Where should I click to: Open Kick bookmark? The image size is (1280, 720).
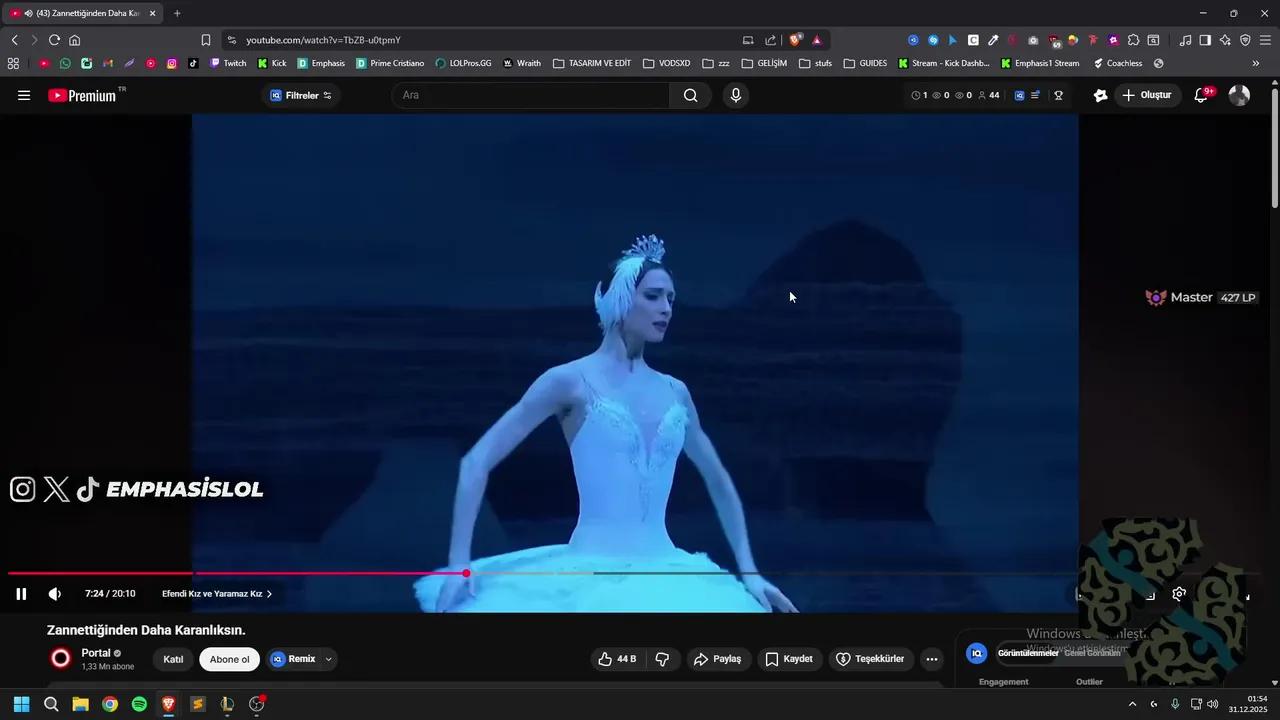[272, 63]
